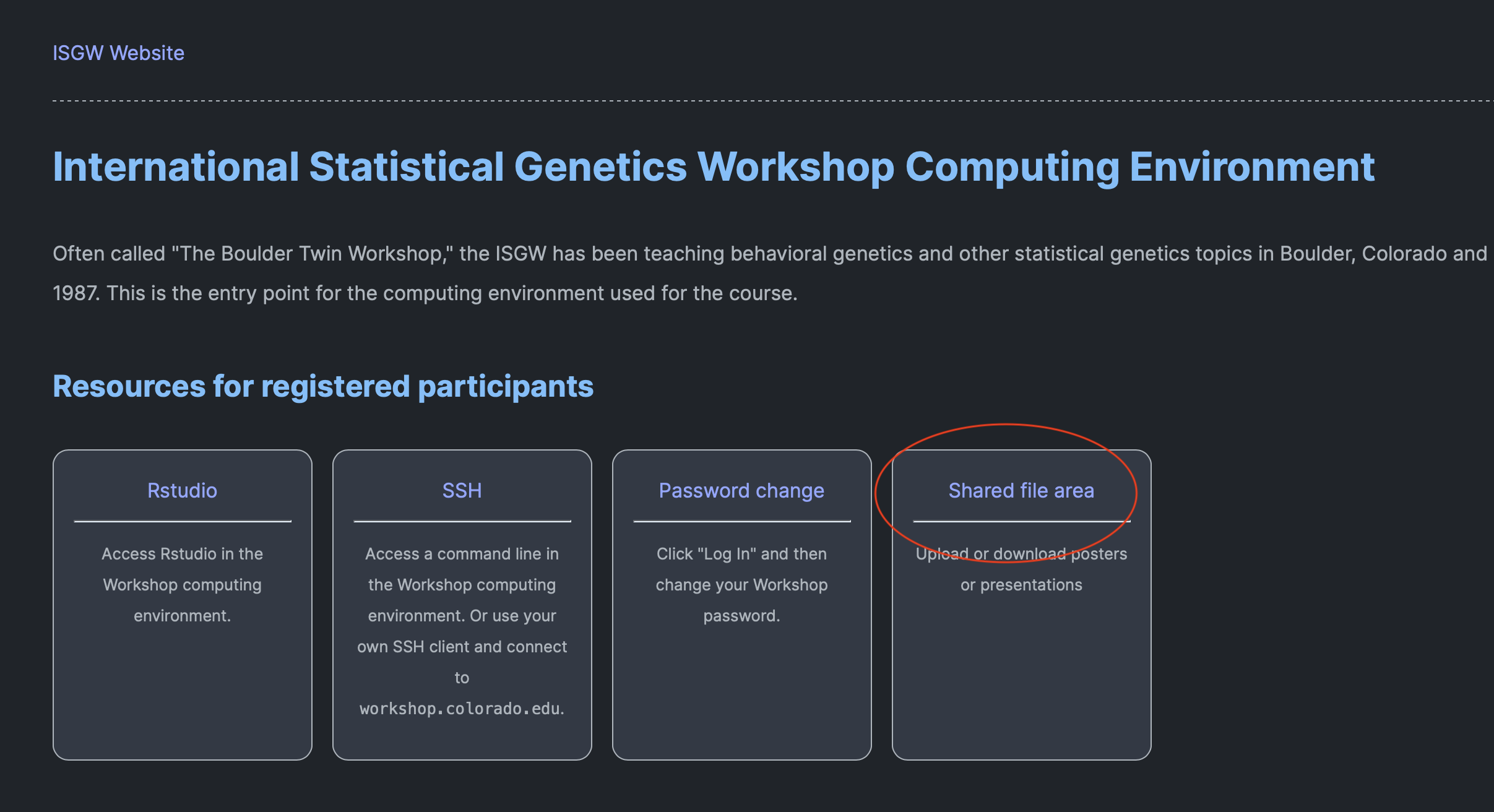Click the 'Often called The Boulder Twin Workshop' paragraph
This screenshot has width=1494, height=812.
770,273
